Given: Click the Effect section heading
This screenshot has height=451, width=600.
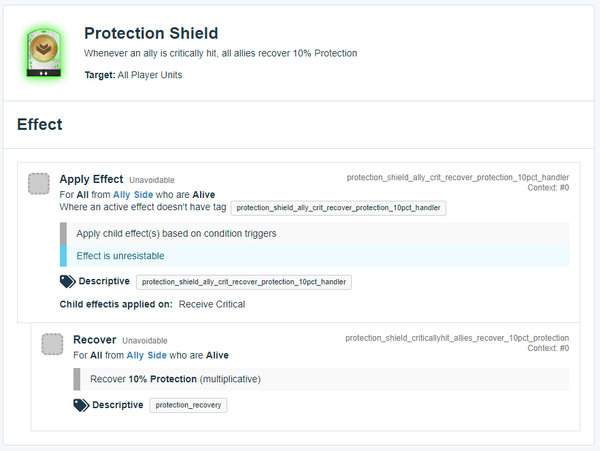Looking at the screenshot, I should (x=40, y=124).
